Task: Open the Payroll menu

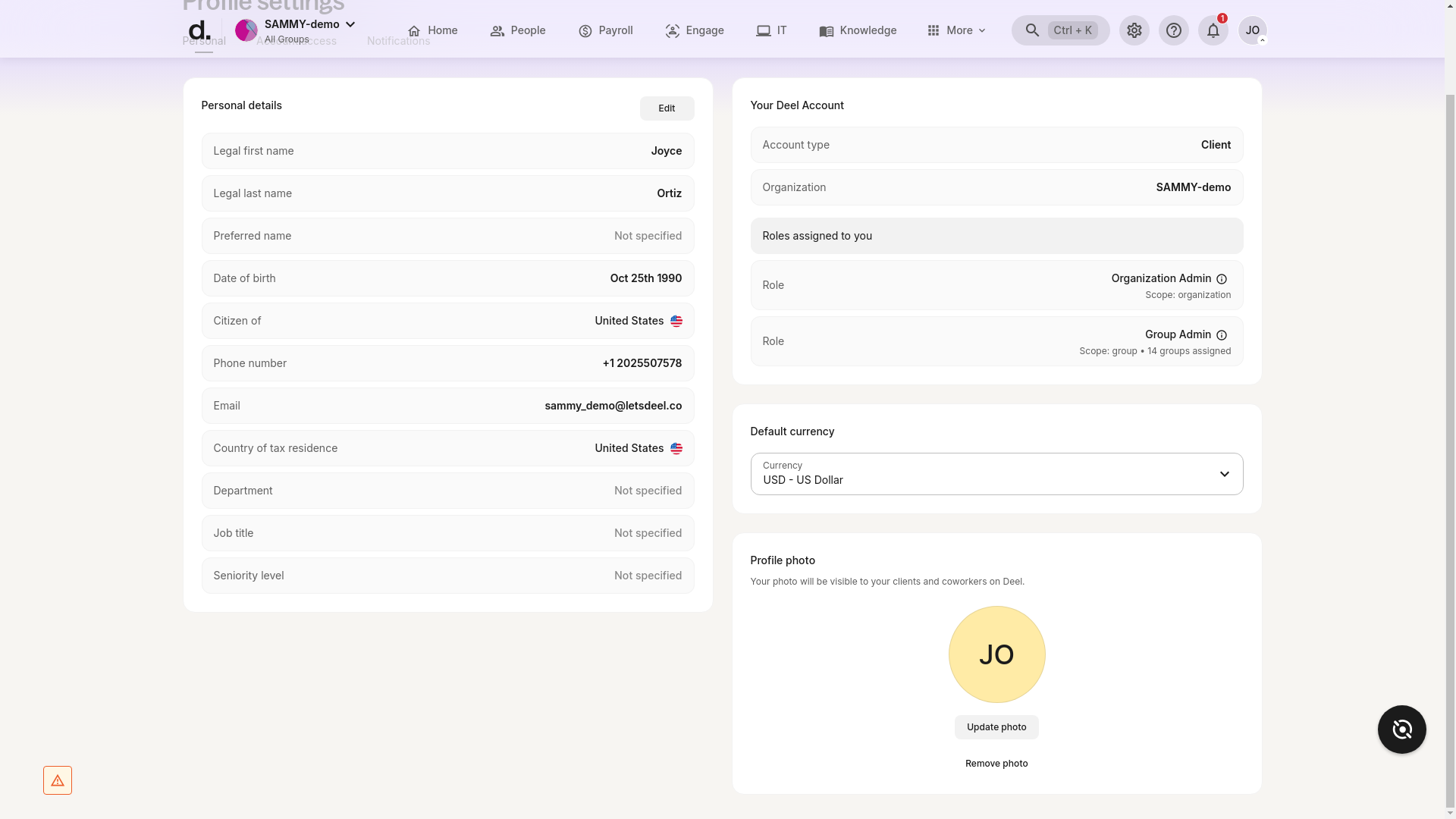Action: pyautogui.click(x=605, y=30)
